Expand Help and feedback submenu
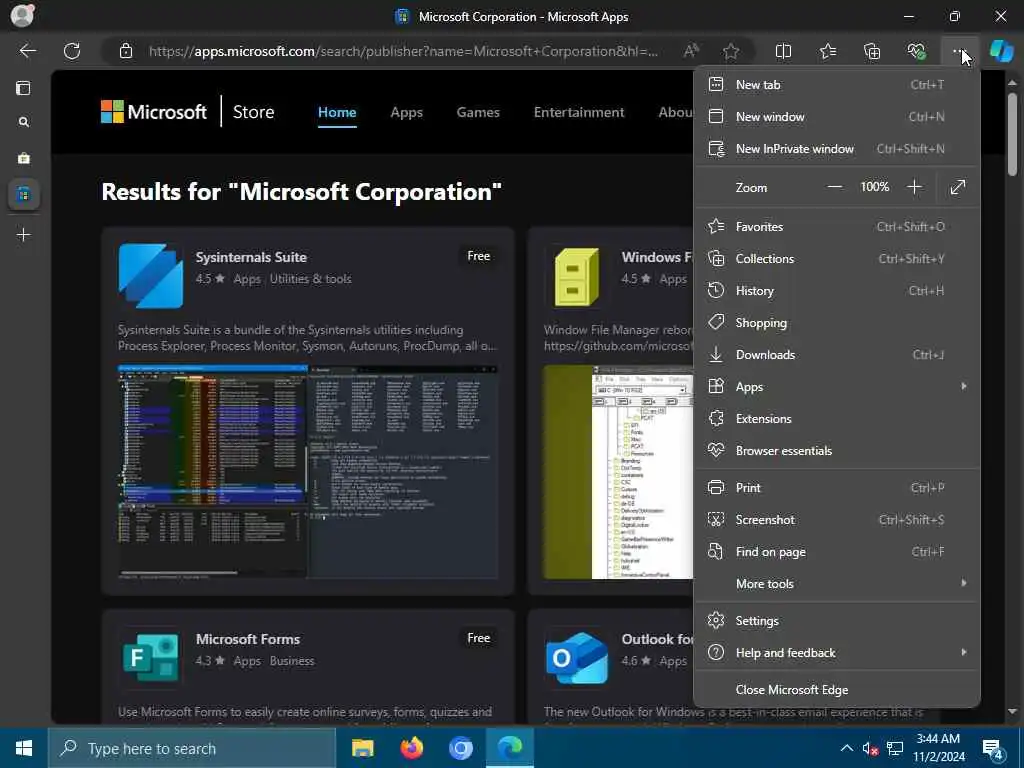1024x768 pixels. click(837, 652)
